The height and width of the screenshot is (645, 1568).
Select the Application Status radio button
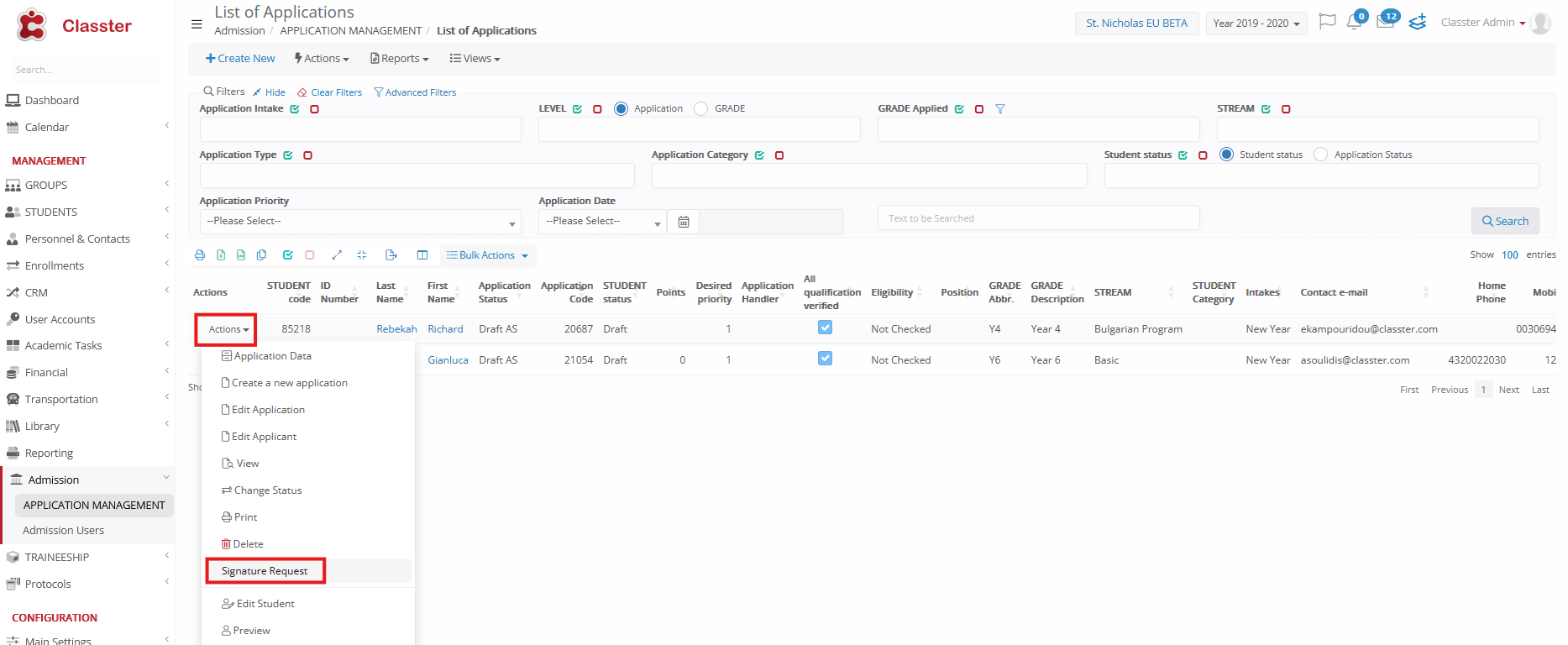coord(1321,155)
